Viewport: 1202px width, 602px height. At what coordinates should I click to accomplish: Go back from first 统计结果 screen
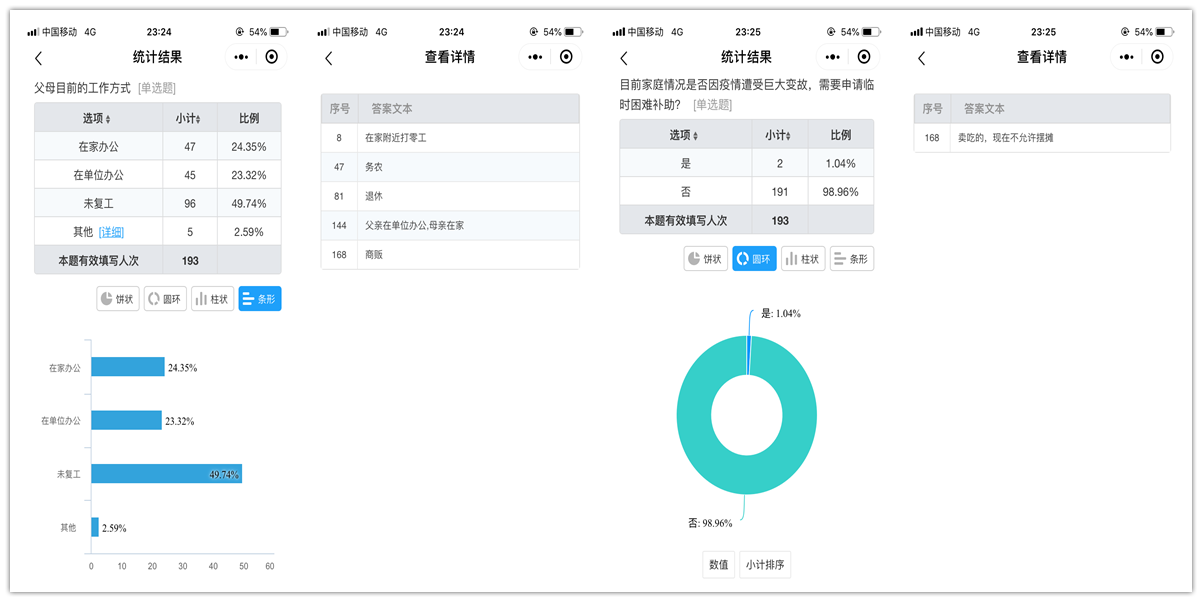point(38,58)
